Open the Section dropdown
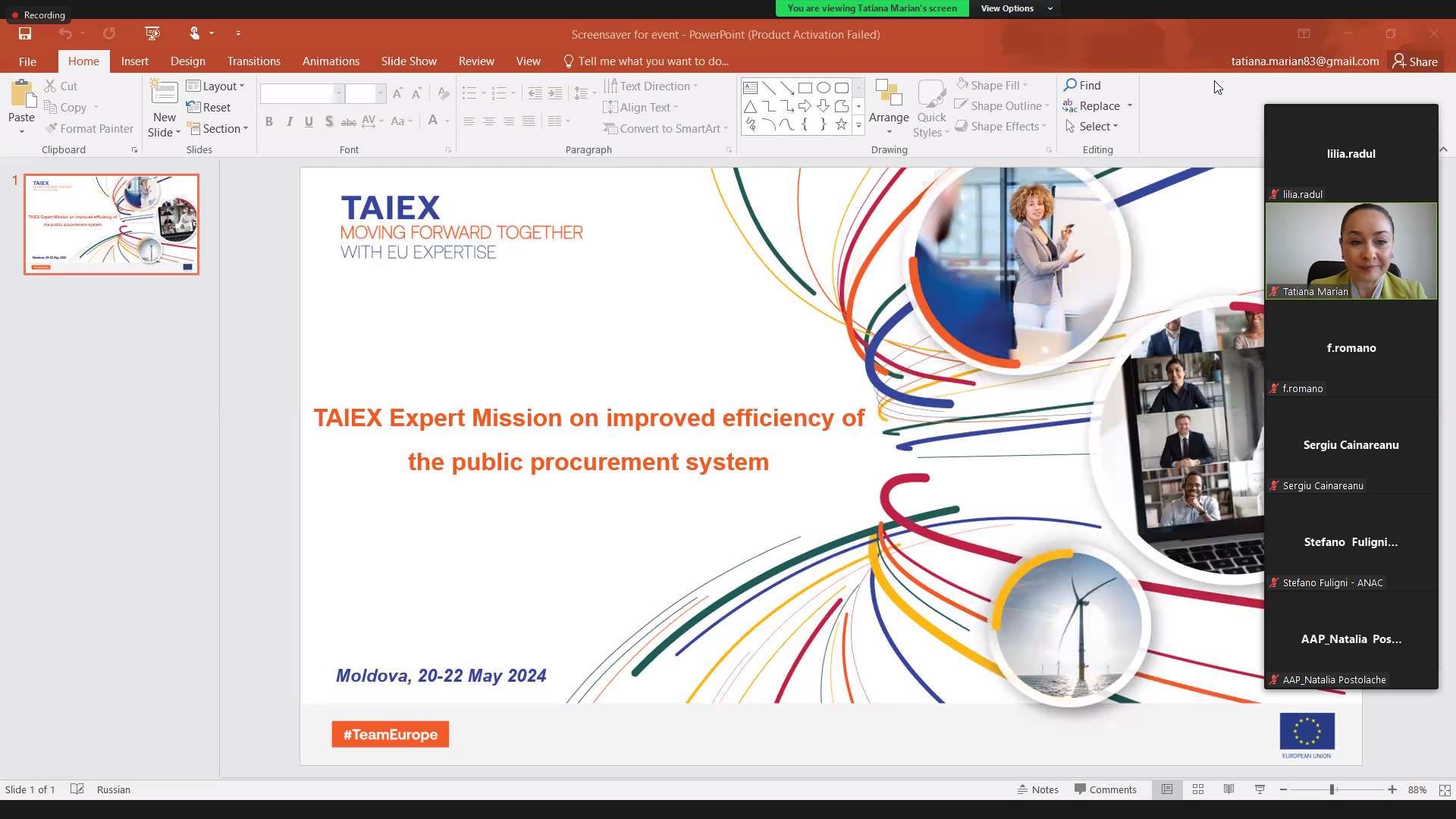Screen dimensions: 1456x819 tap(218, 129)
